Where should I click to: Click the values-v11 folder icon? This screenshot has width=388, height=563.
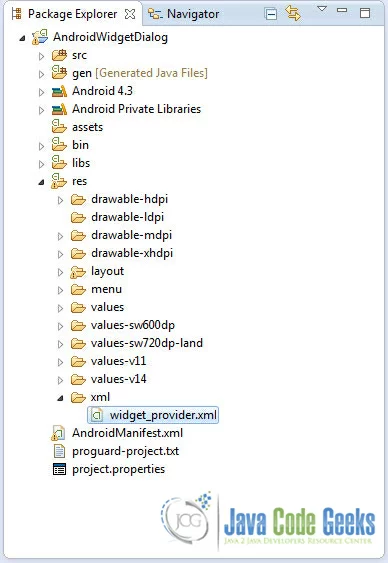pyautogui.click(x=78, y=361)
